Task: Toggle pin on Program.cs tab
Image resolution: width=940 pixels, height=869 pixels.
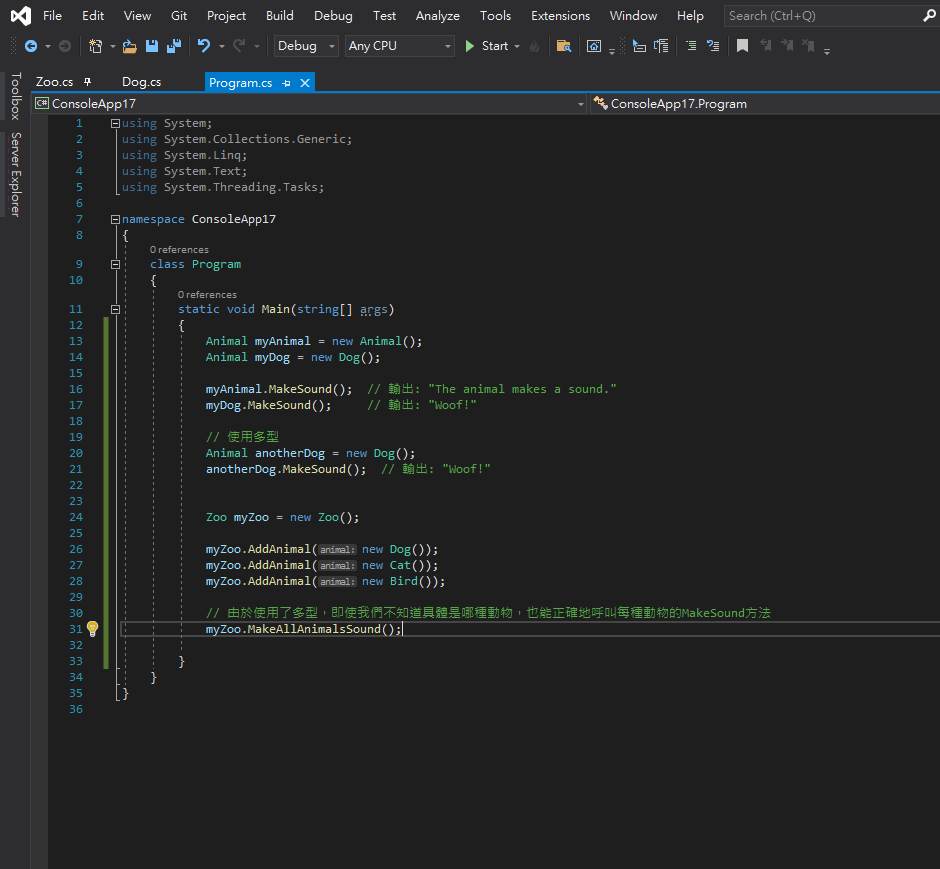Action: pos(287,82)
